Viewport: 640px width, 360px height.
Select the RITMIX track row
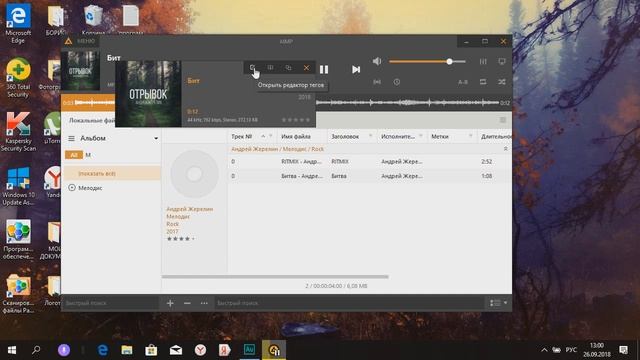pos(369,162)
